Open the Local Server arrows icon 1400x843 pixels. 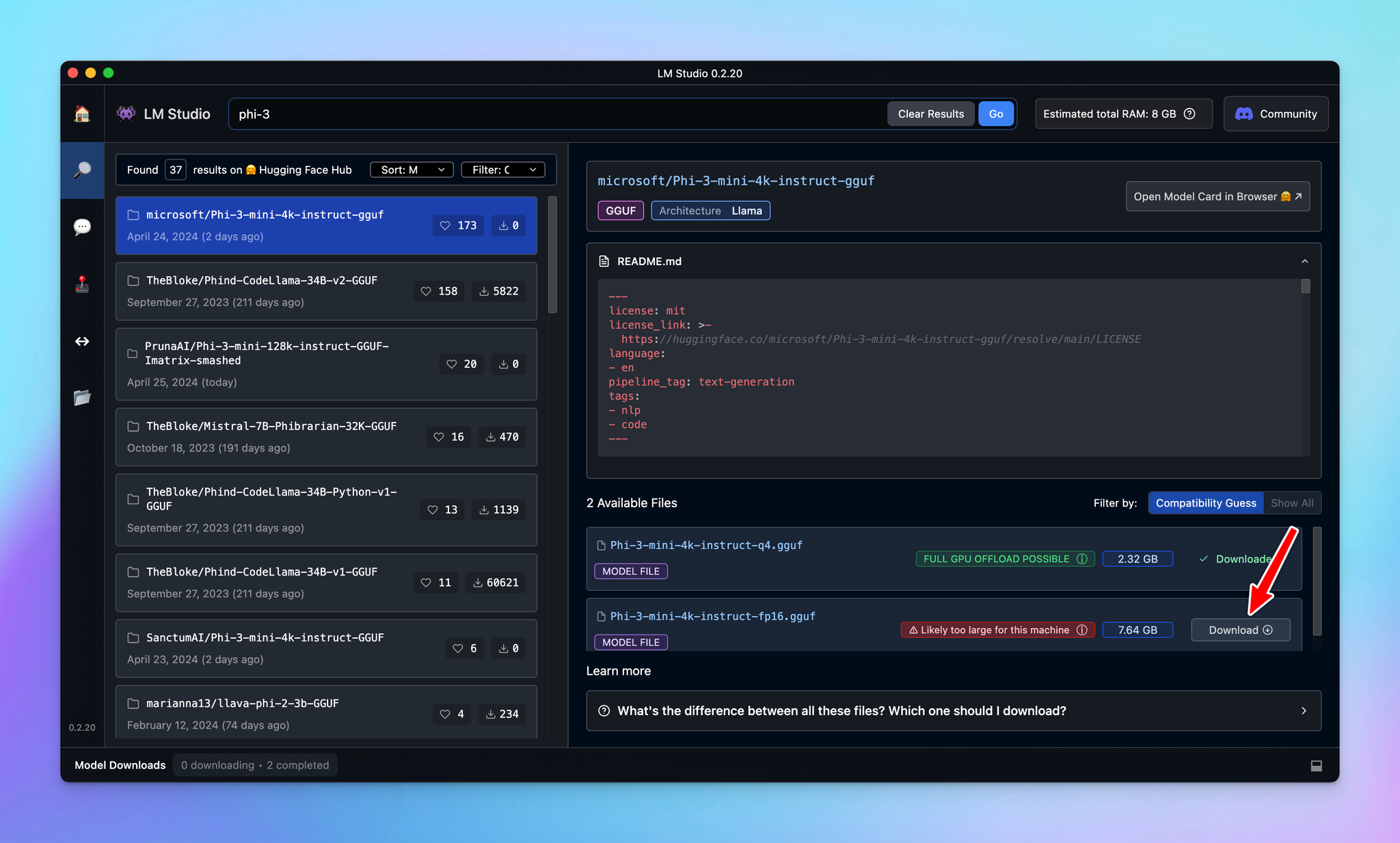[x=82, y=341]
